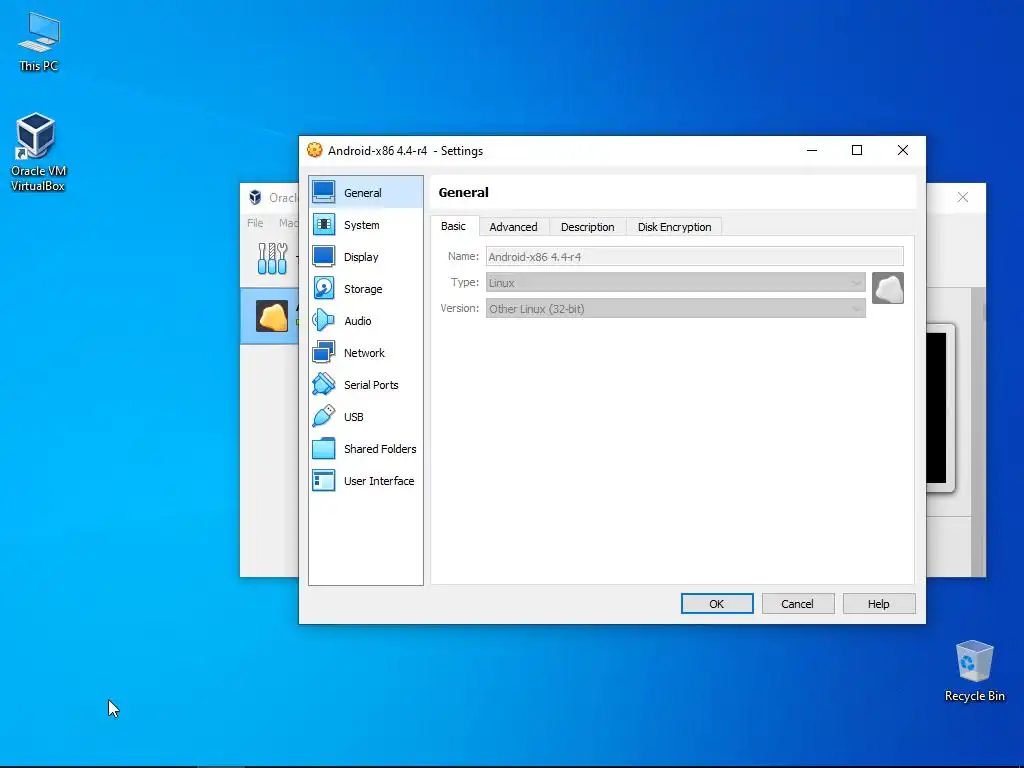Select Oracle VM VirtualBox desktop shortcut
The height and width of the screenshot is (768, 1024).
tap(37, 152)
